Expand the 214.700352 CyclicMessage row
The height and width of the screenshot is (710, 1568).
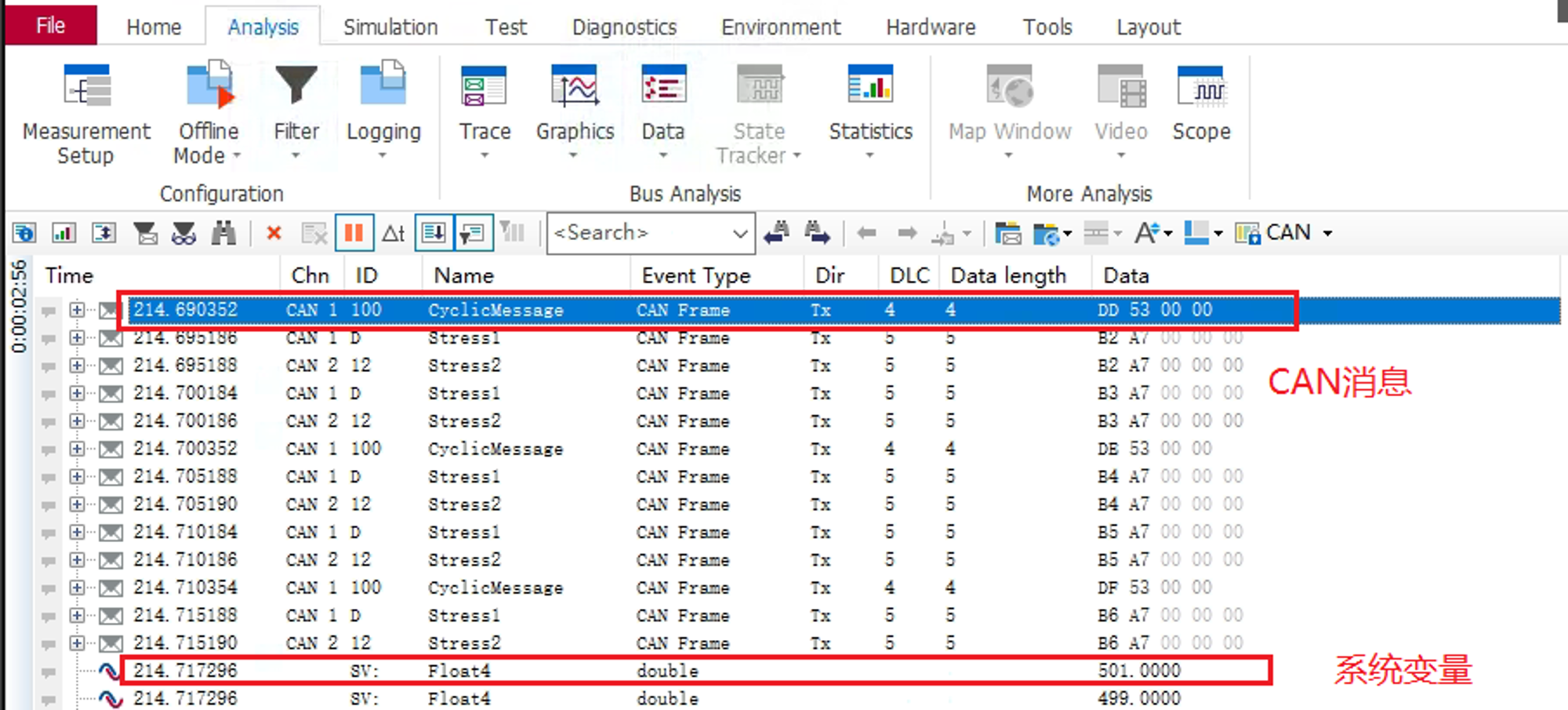[76, 449]
